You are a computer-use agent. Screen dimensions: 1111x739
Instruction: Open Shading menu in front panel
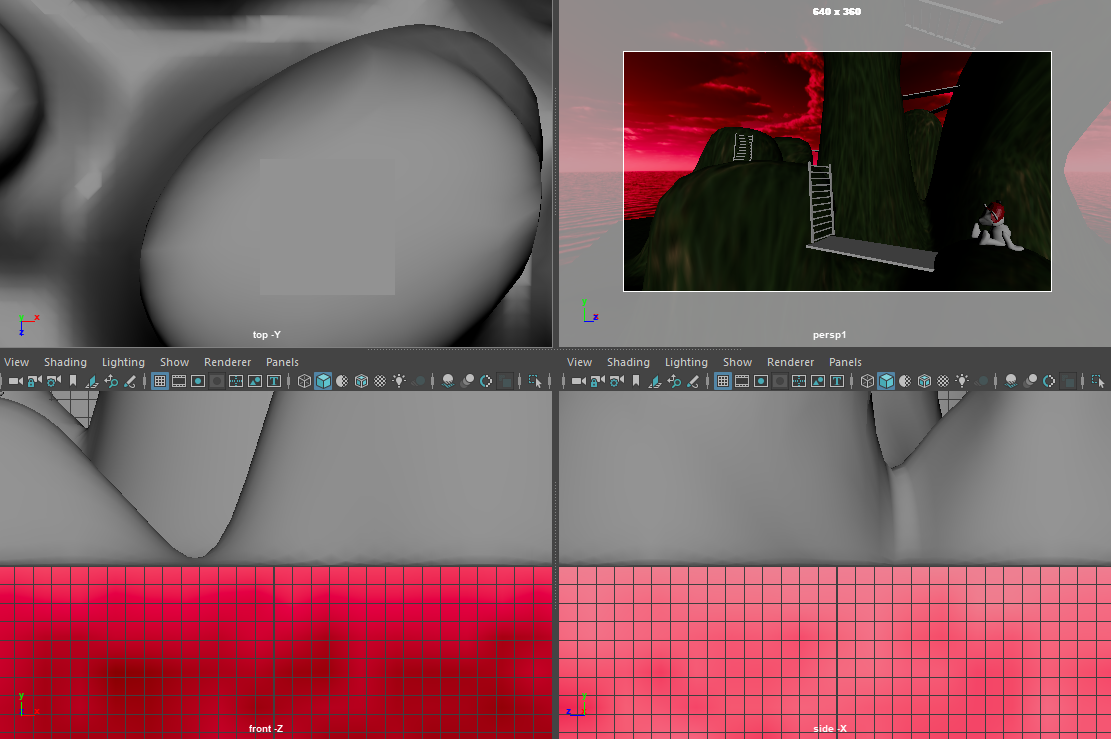point(65,362)
